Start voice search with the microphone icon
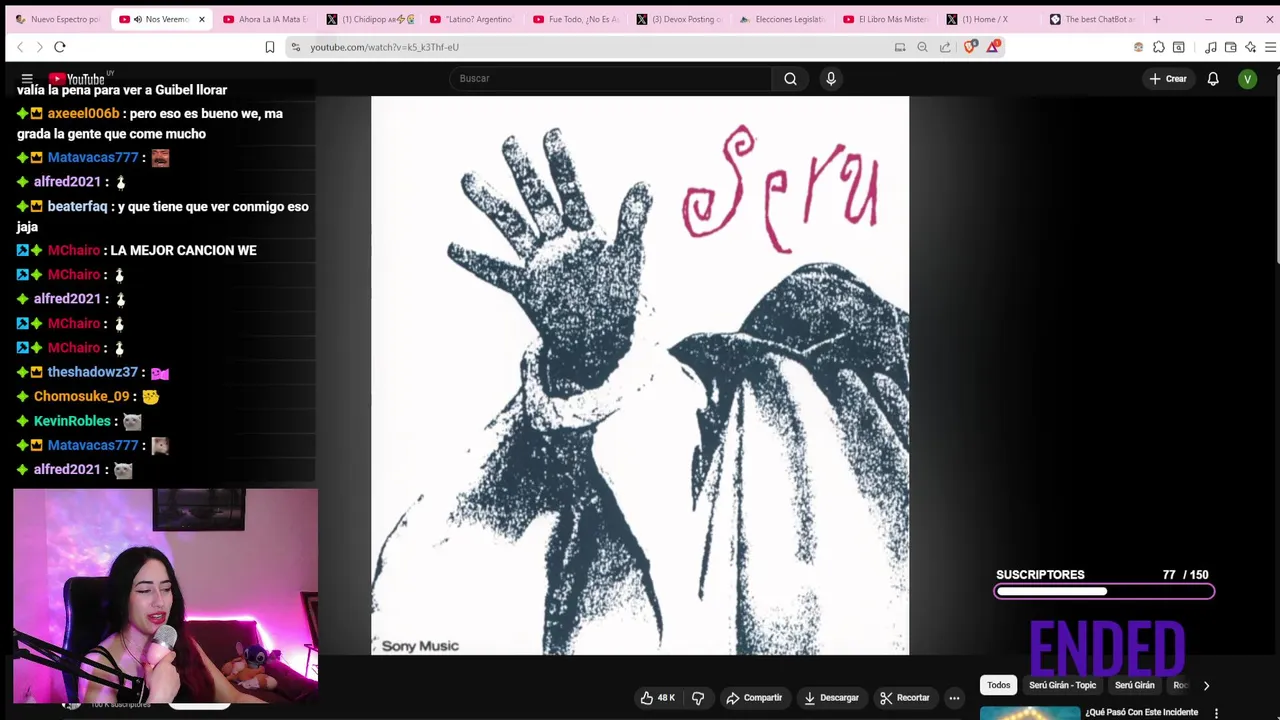The height and width of the screenshot is (720, 1280). pyautogui.click(x=830, y=78)
